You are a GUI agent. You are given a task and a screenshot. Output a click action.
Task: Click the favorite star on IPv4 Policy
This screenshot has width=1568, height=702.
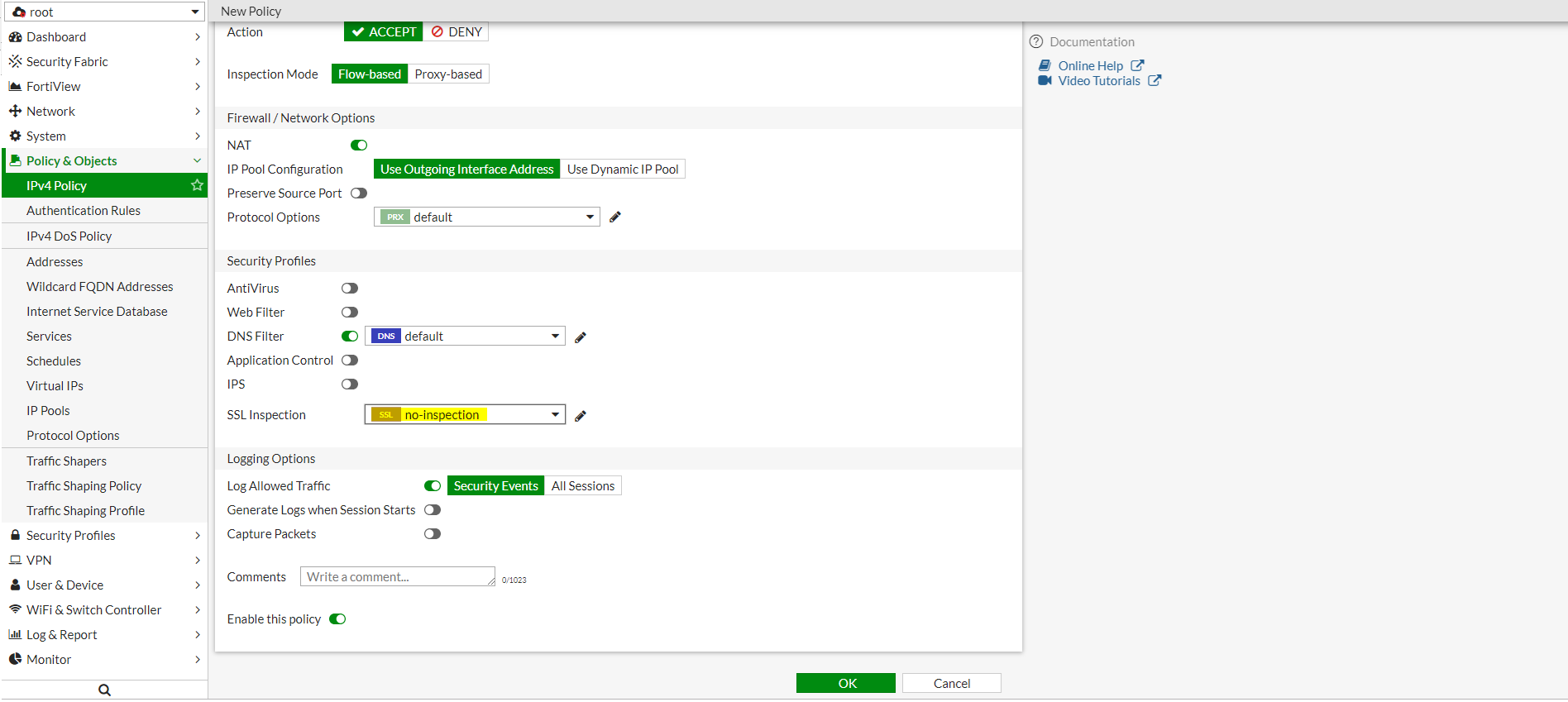click(197, 185)
